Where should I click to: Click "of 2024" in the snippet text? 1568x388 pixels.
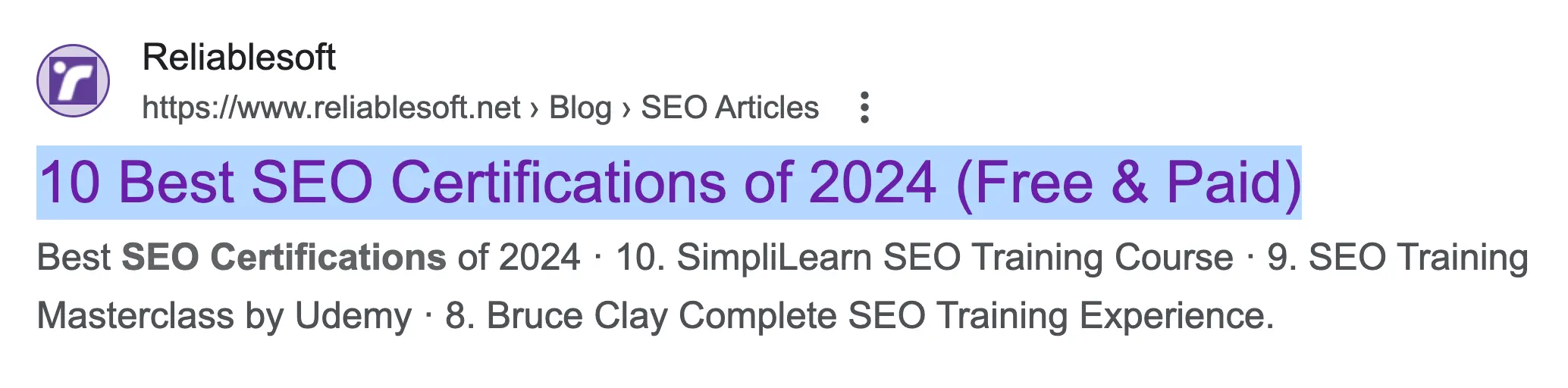point(519,257)
